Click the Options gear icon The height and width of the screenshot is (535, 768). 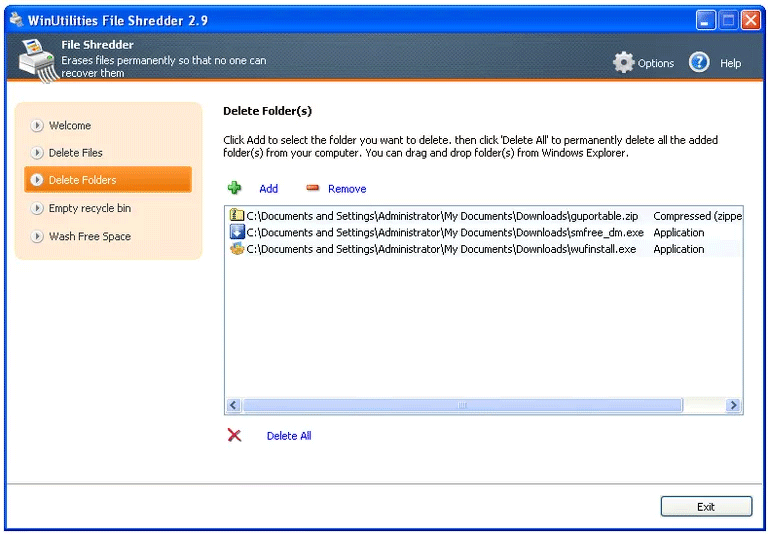click(623, 63)
